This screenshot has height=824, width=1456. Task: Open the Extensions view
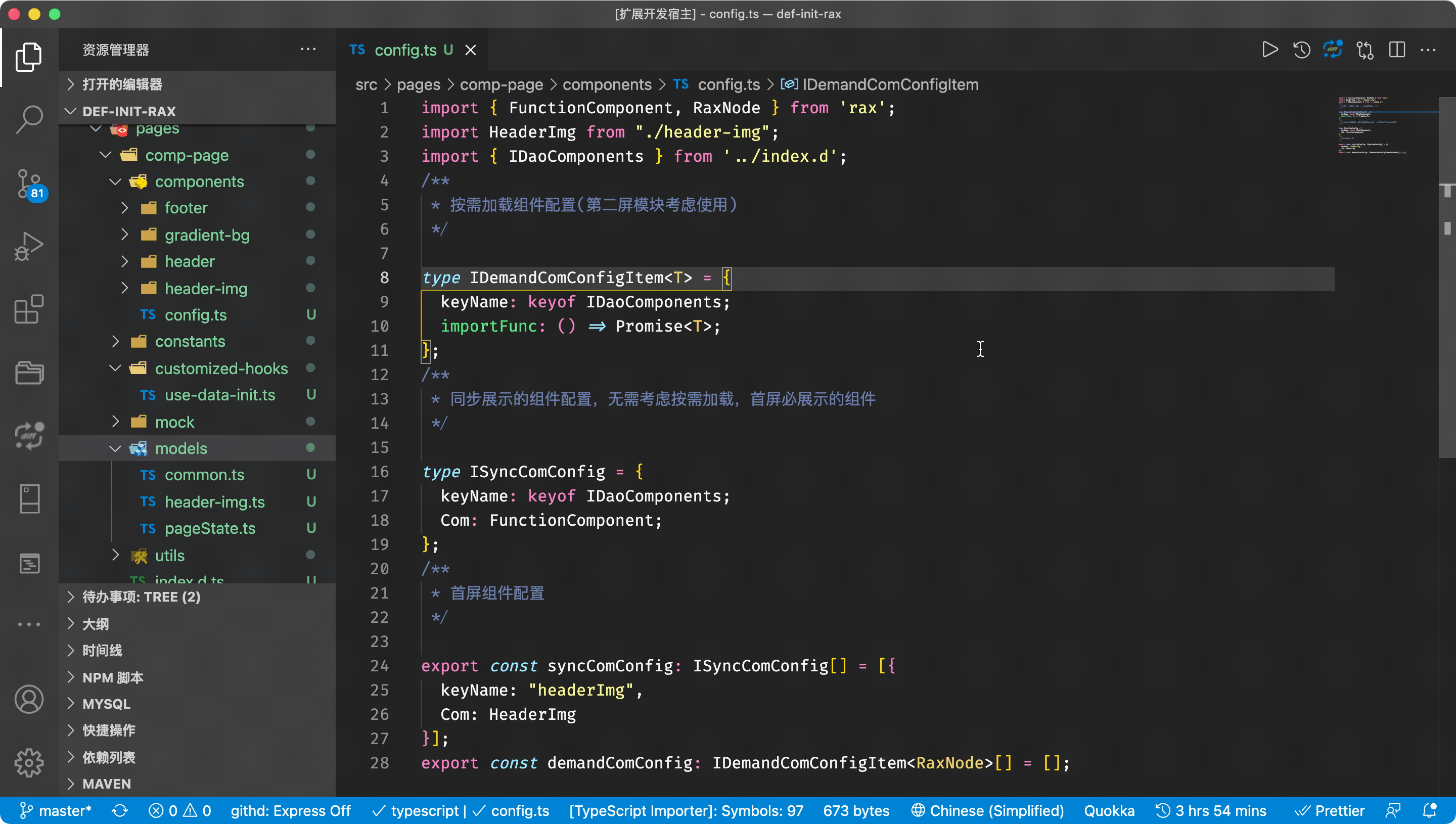click(29, 309)
